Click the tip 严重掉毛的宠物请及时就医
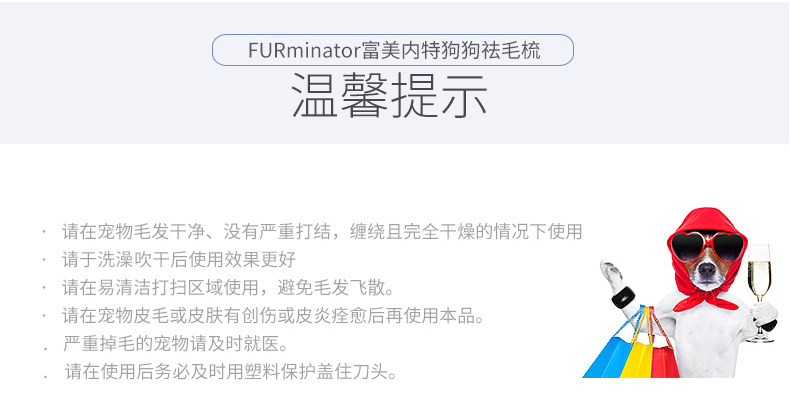 point(175,345)
